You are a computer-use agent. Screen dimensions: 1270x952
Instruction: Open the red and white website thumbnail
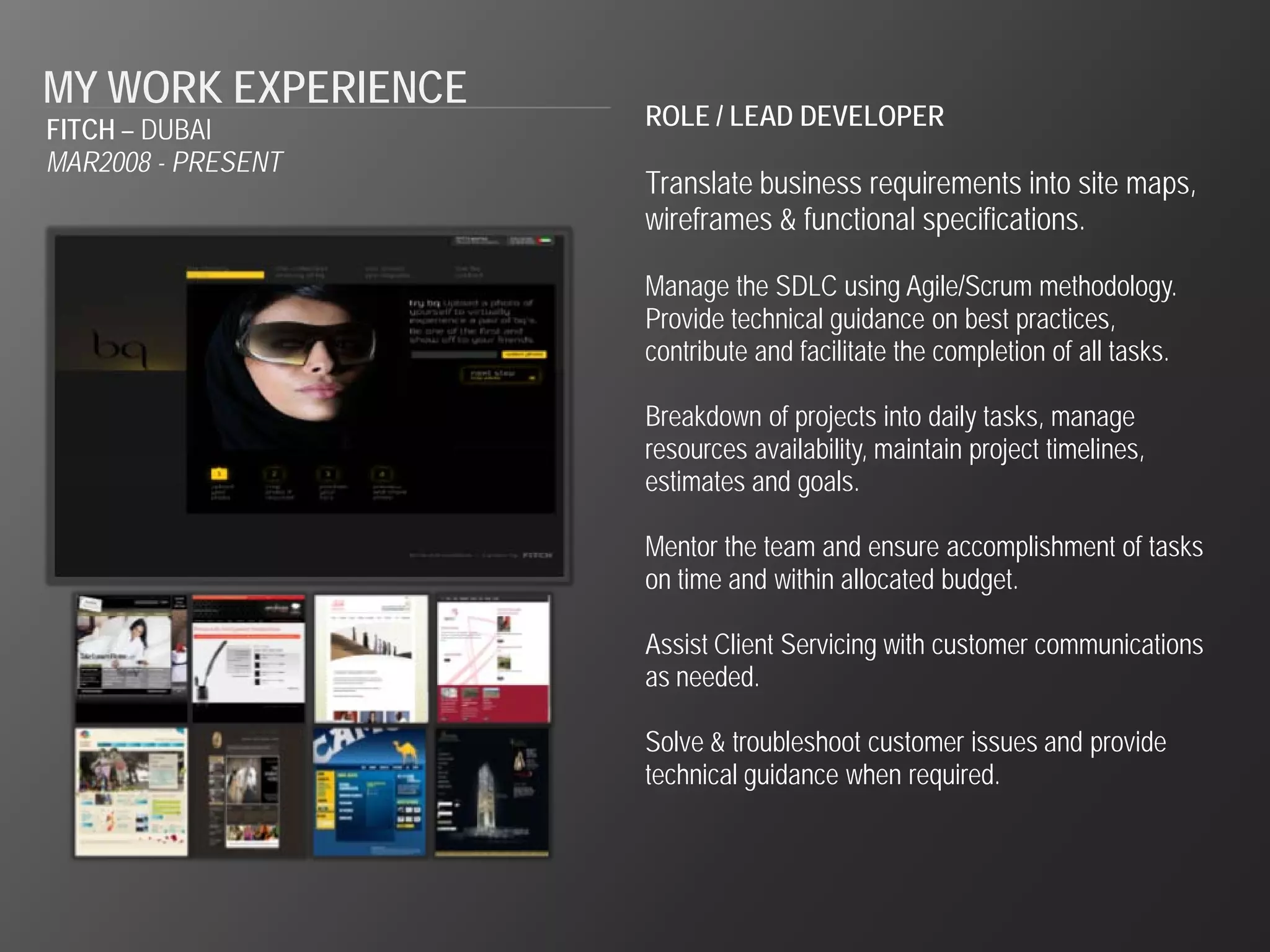(494, 658)
